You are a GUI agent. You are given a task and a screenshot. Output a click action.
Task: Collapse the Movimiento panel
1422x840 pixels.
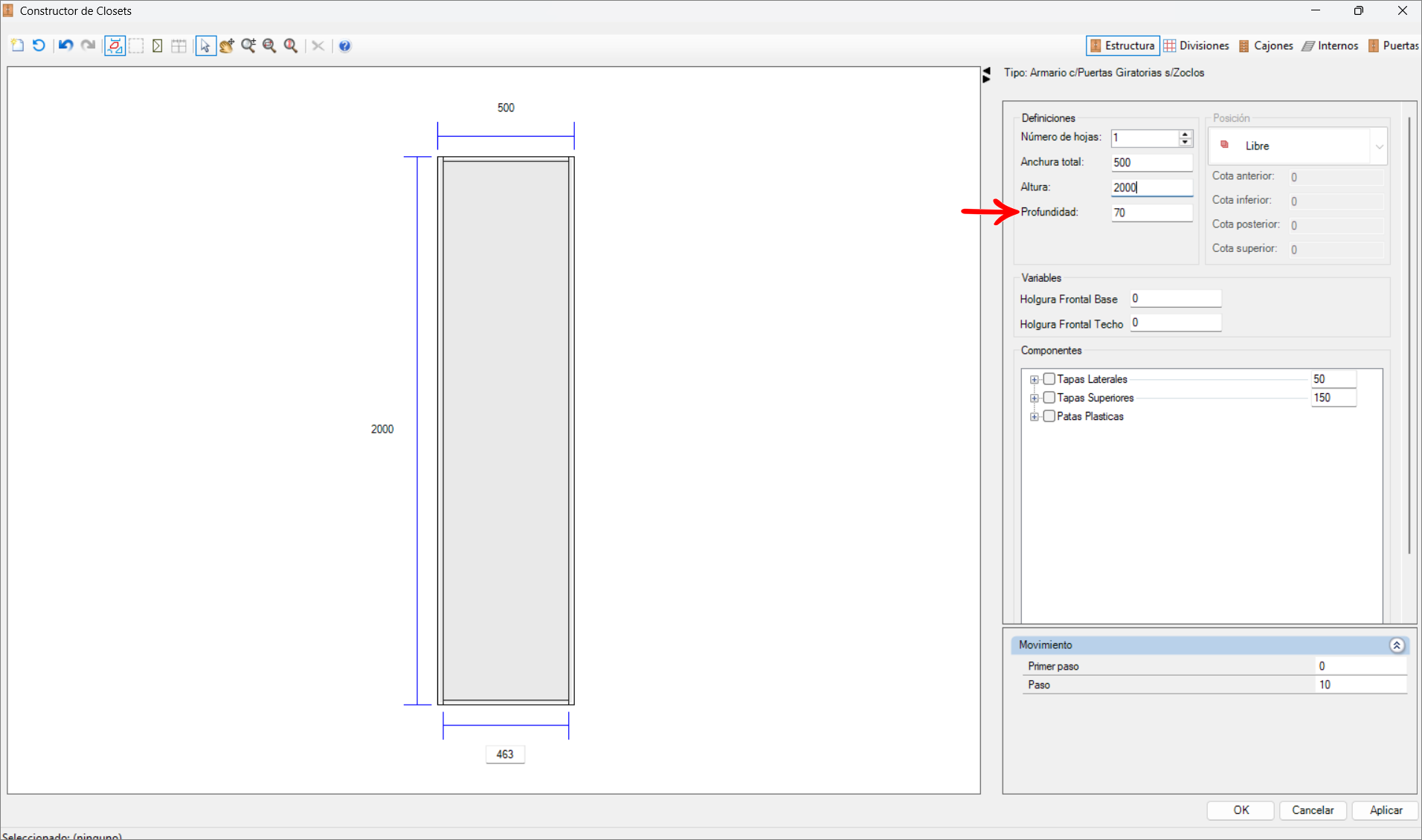coord(1396,645)
